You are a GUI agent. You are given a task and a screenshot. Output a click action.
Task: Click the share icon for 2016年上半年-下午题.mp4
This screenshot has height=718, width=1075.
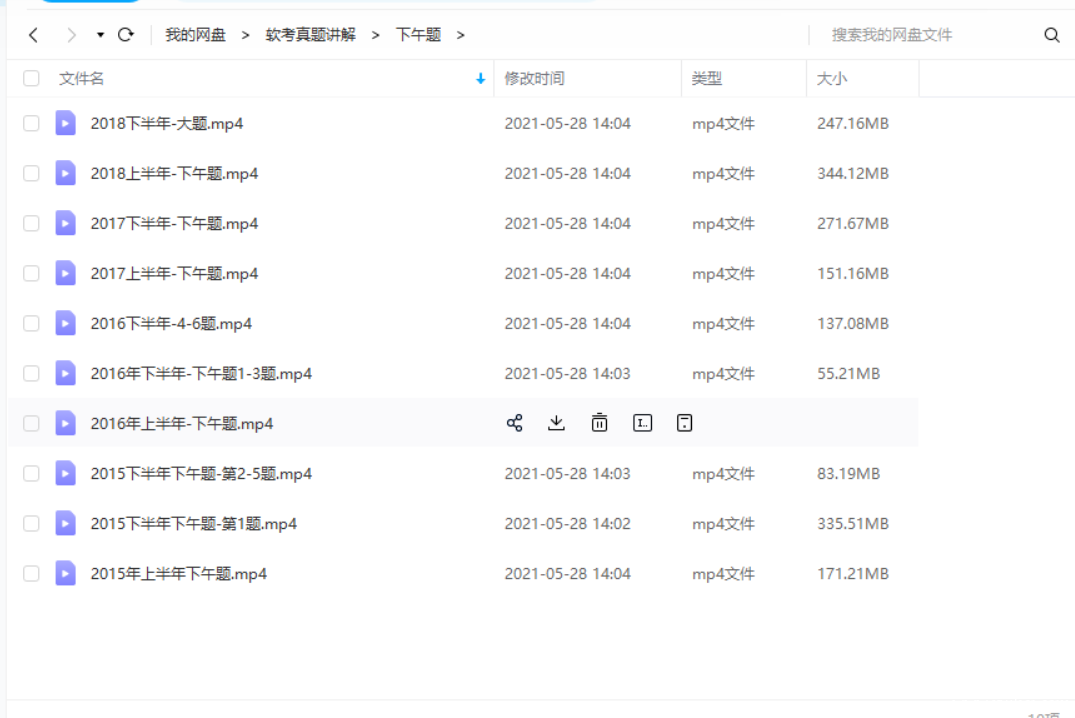(x=514, y=423)
